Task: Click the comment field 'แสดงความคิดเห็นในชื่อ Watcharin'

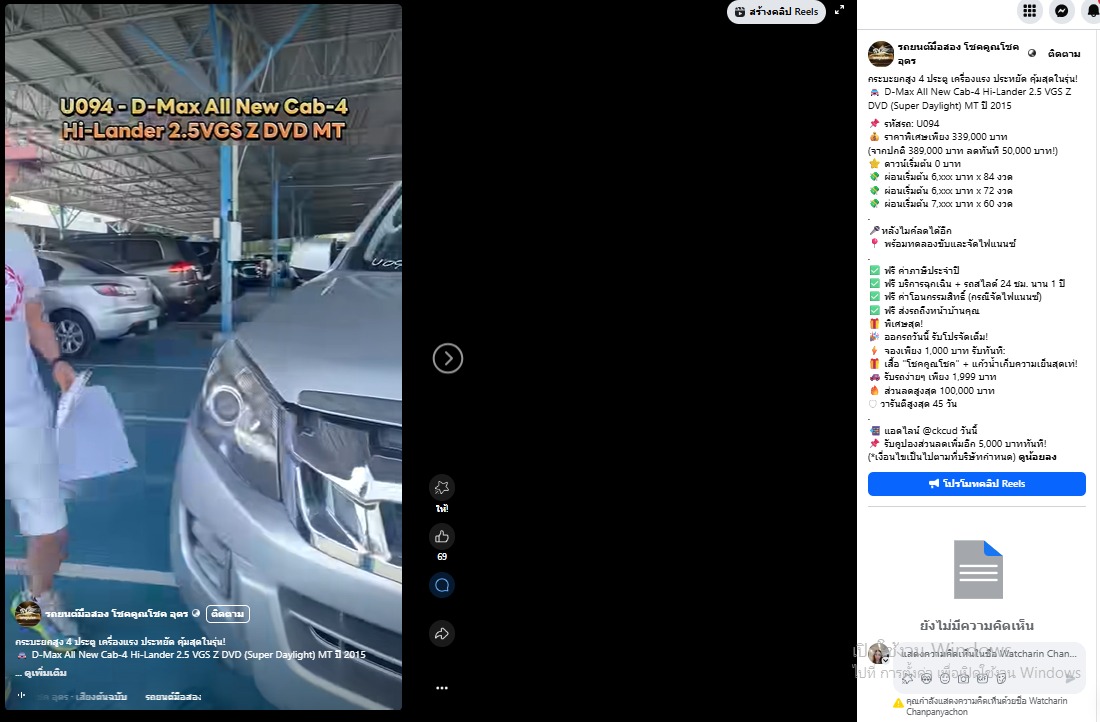Action: [x=989, y=653]
